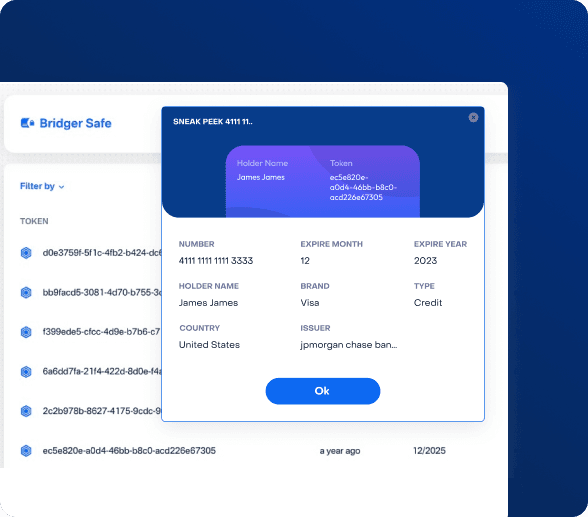Image resolution: width=588 pixels, height=517 pixels.
Task: Click the token icon beside bb9facd5 row
Action: 26,292
